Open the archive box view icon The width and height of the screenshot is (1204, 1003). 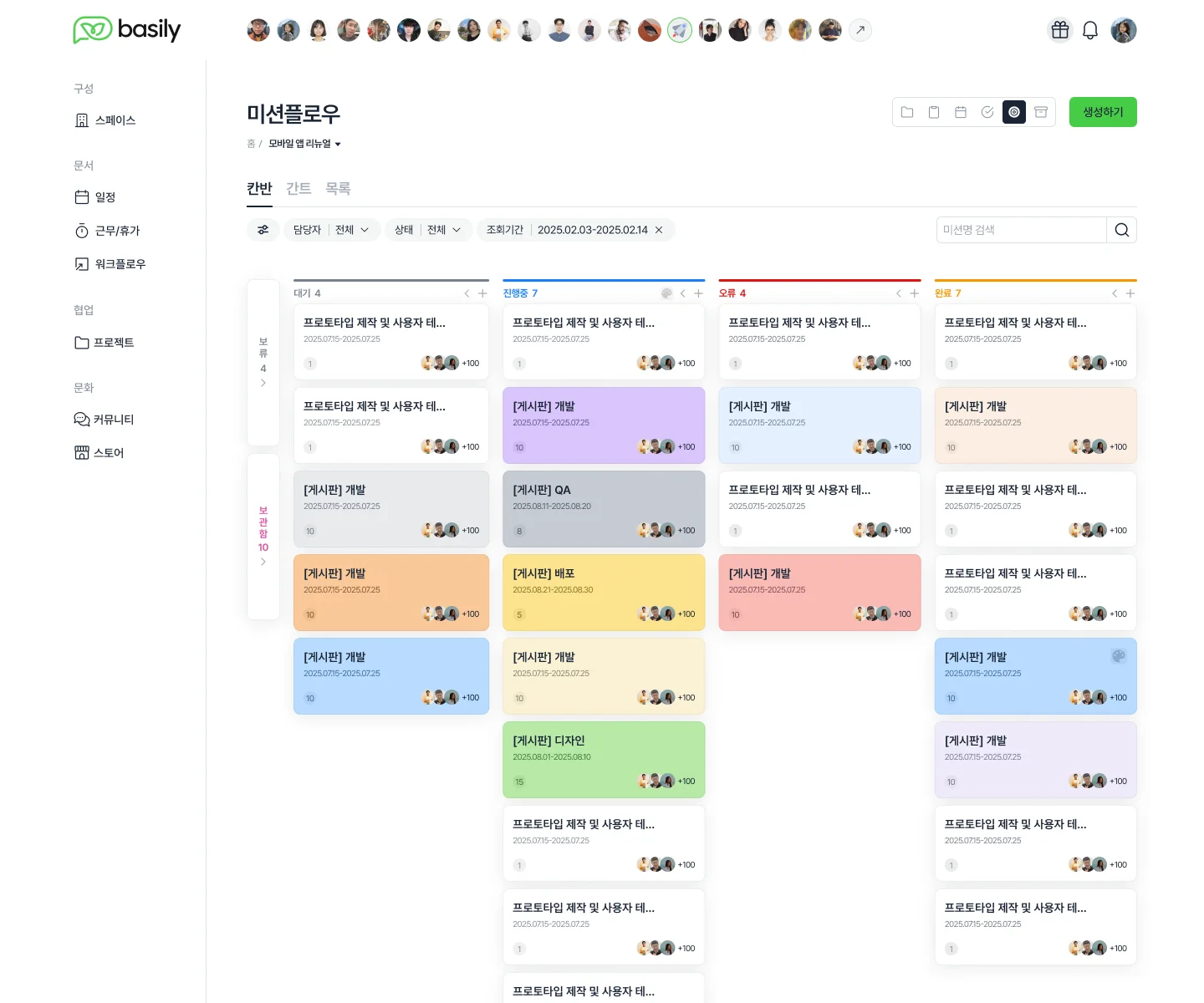tap(1041, 112)
